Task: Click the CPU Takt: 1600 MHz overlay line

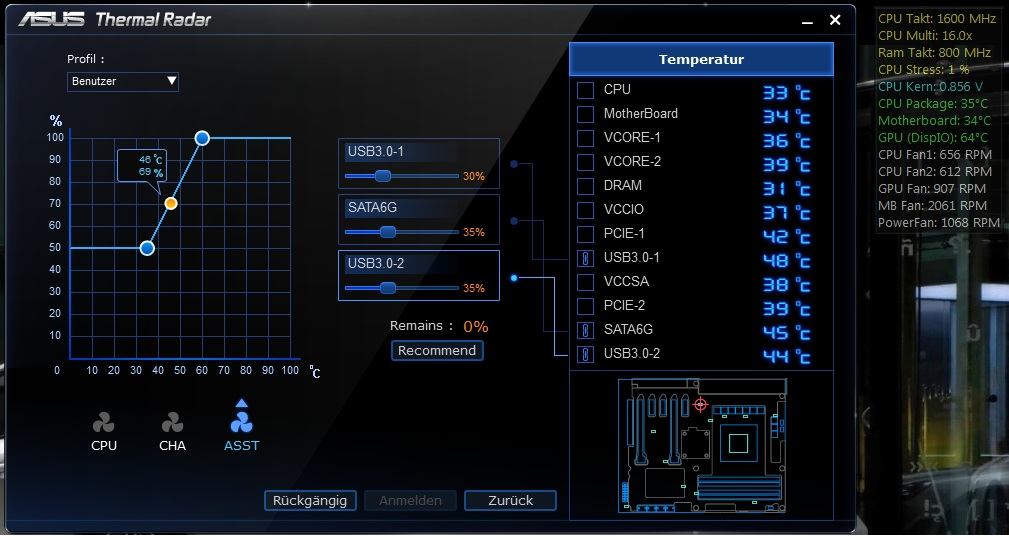Action: (x=936, y=19)
